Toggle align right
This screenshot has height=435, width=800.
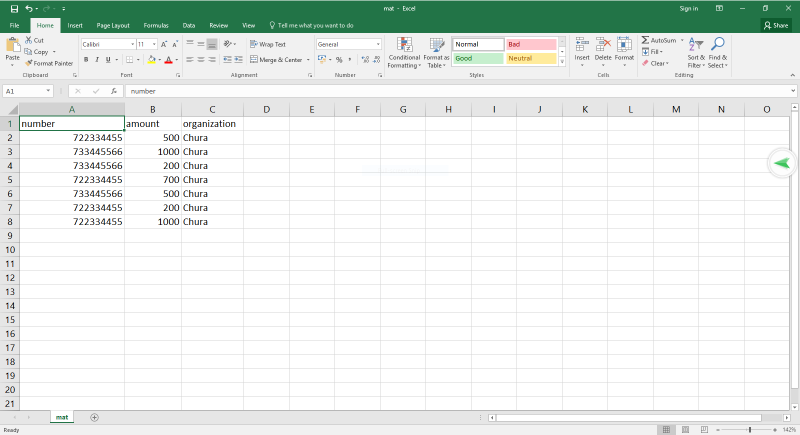click(212, 60)
